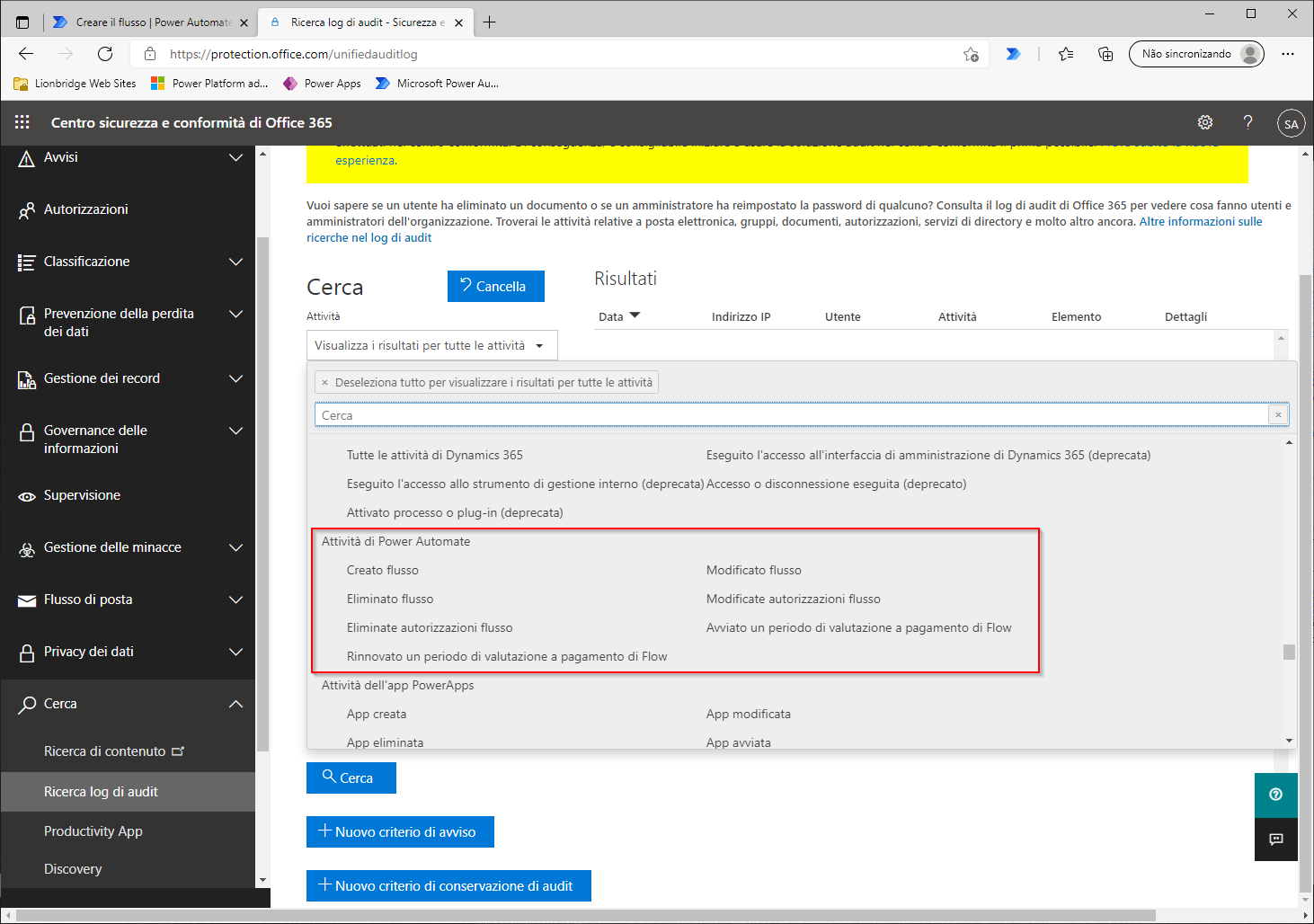Clear the activity search box with X

[1278, 414]
